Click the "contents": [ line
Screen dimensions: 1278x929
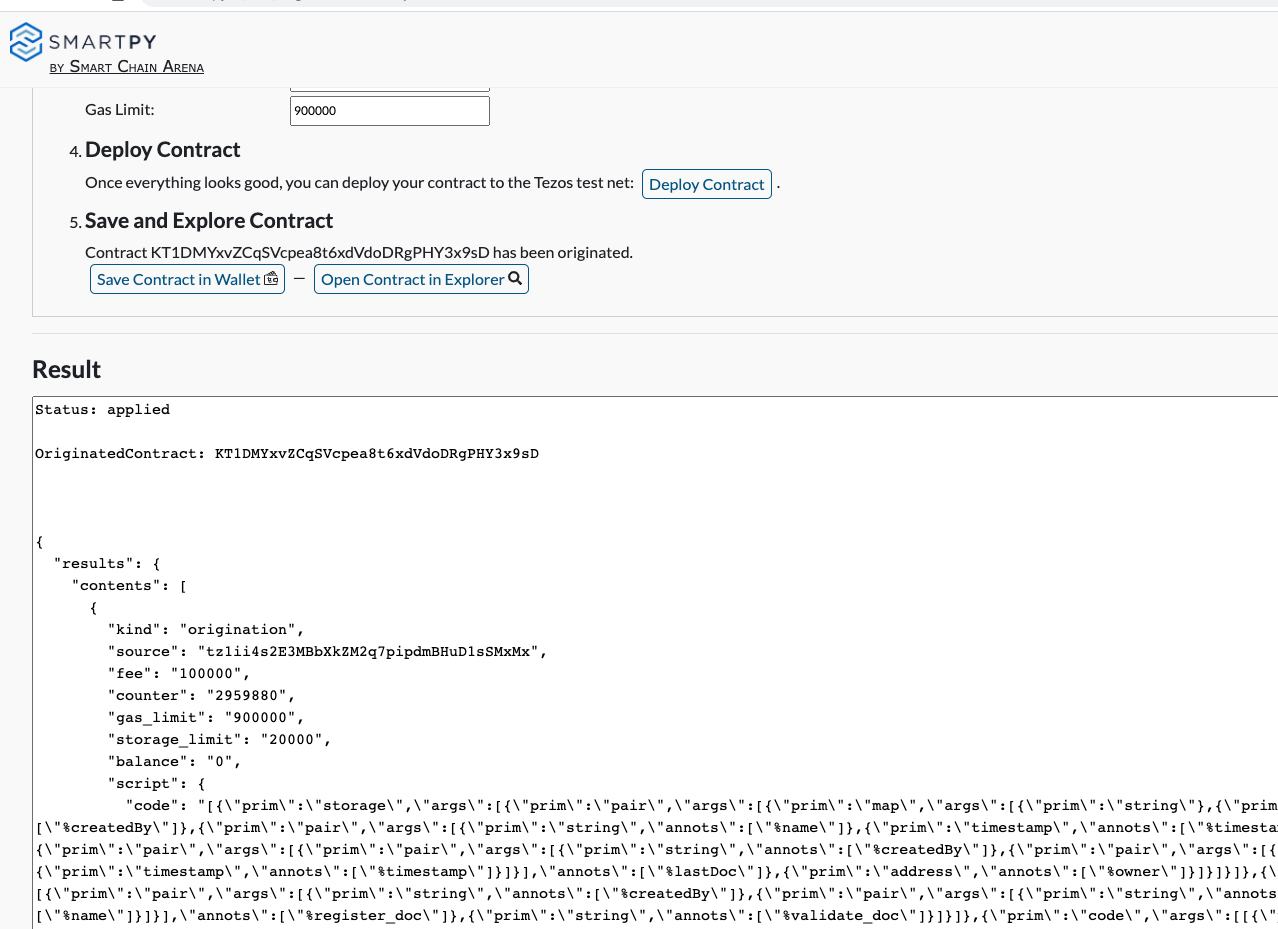[x=130, y=586]
